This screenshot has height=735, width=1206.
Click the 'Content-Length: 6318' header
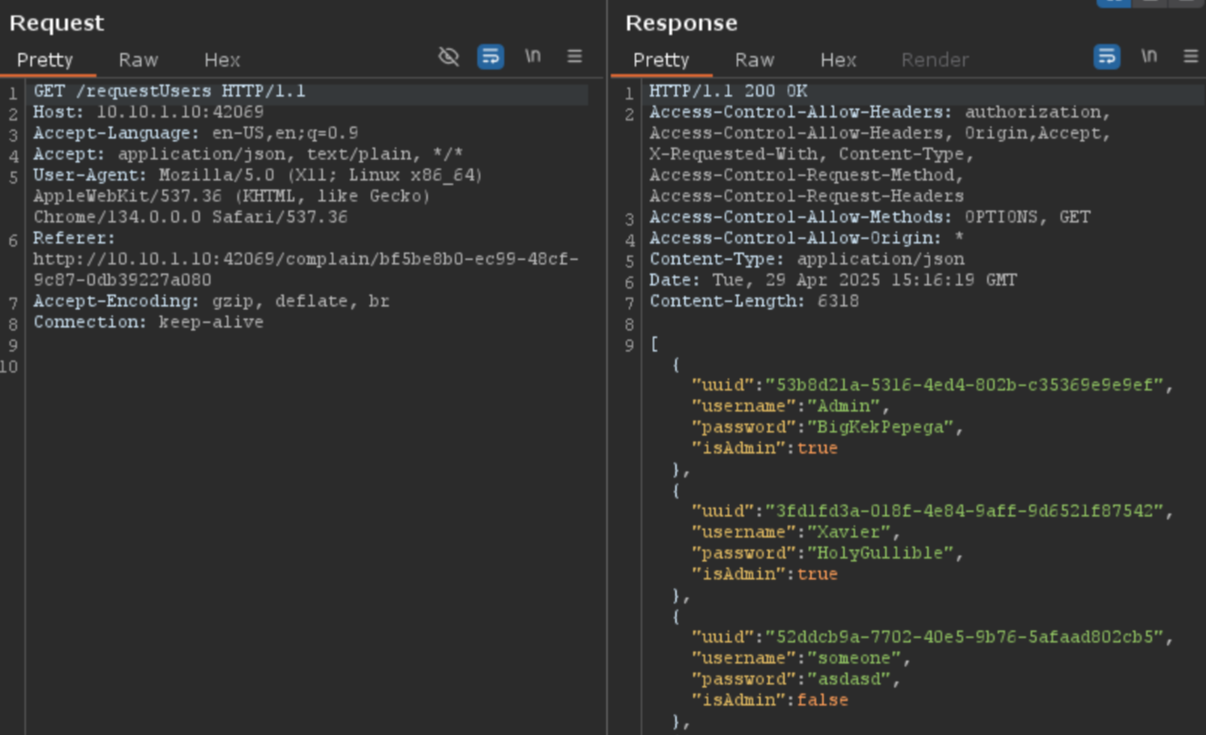pyautogui.click(x=754, y=301)
